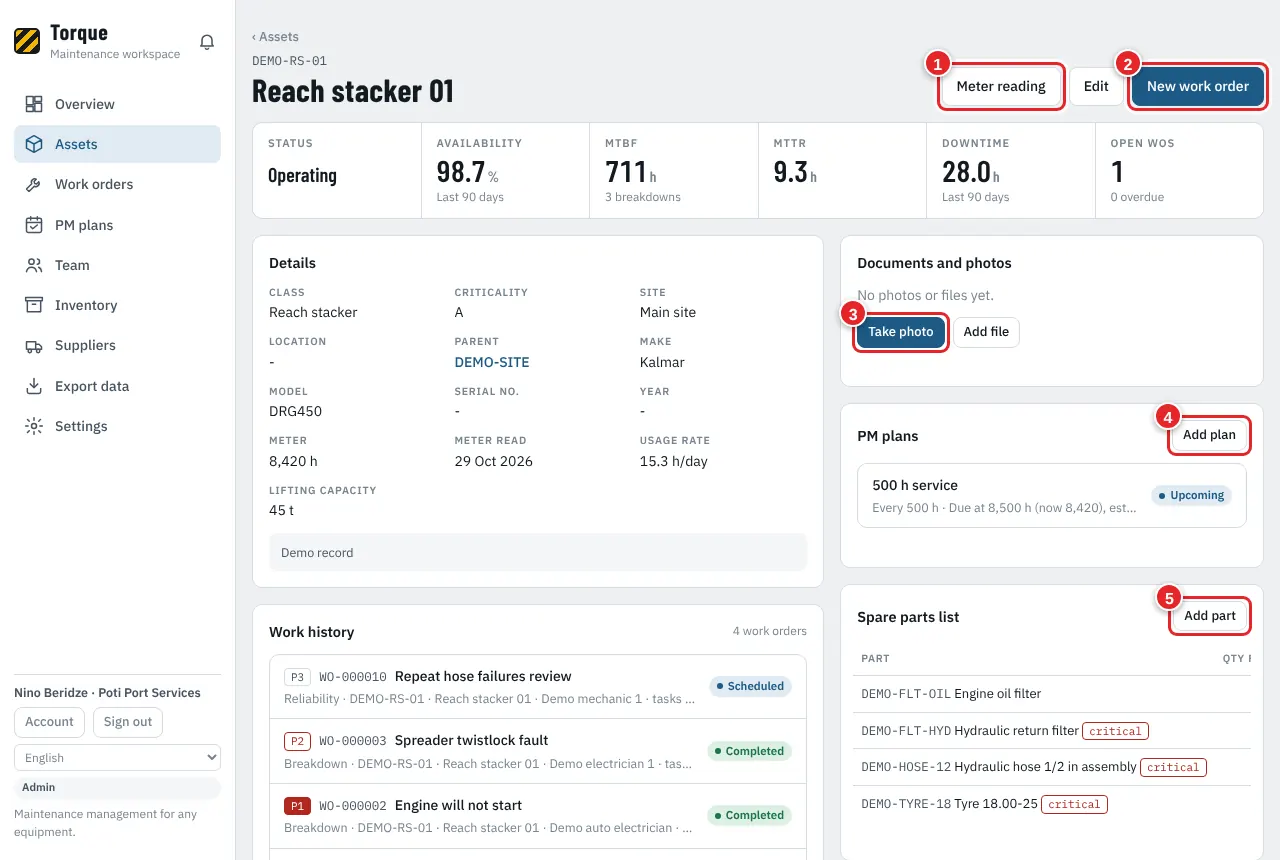Click the Edit asset button
The height and width of the screenshot is (860, 1280).
tap(1096, 86)
